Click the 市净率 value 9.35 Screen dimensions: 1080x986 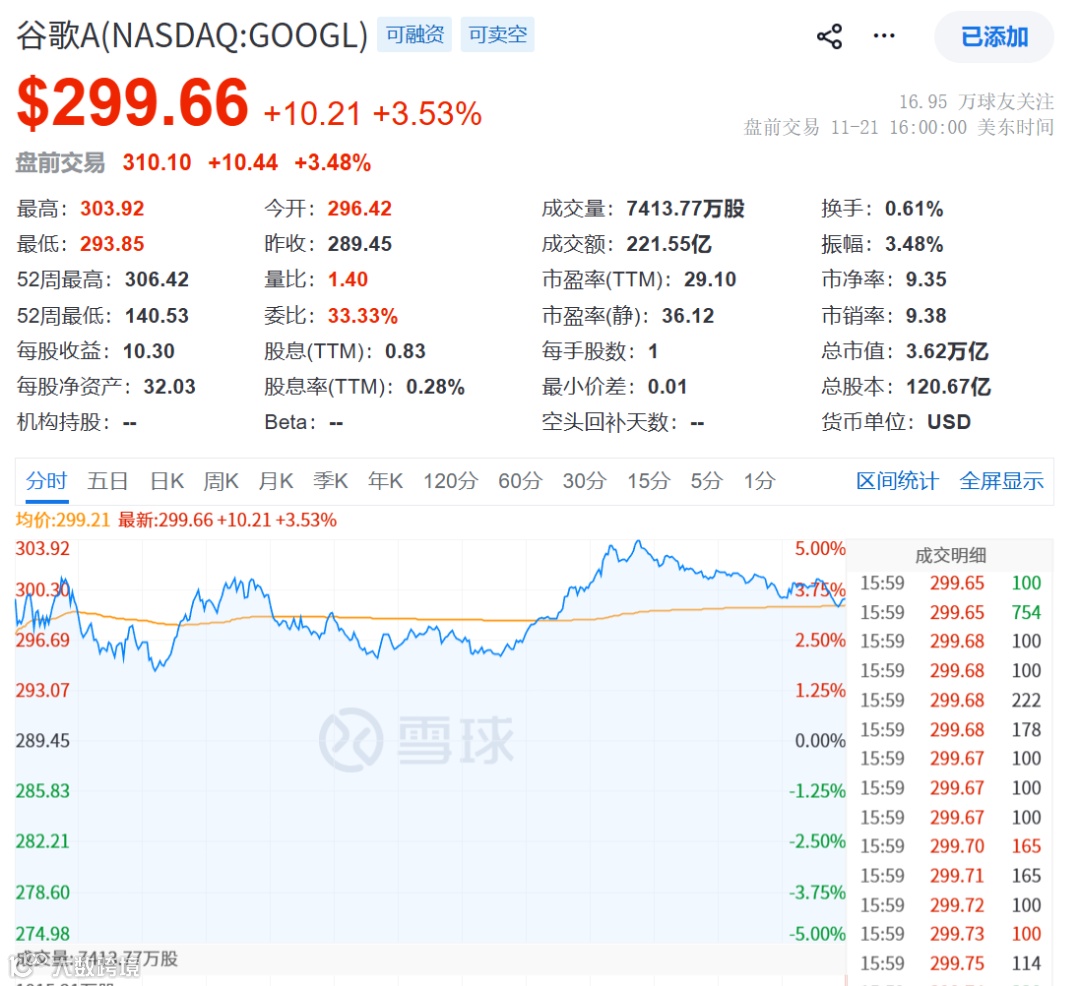926,279
